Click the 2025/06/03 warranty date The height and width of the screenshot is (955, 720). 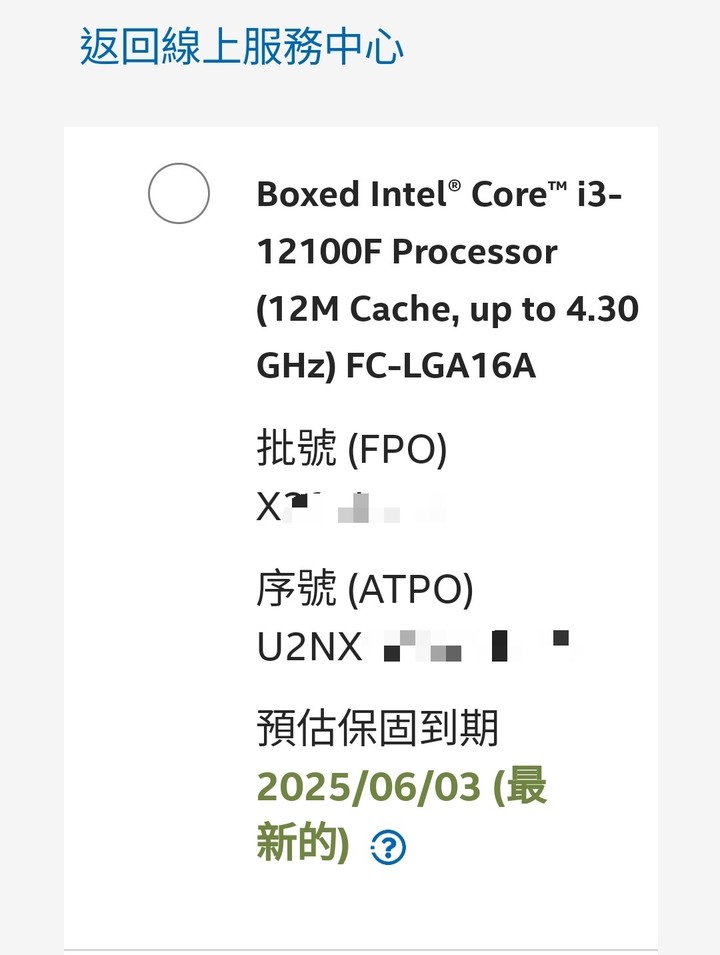pos(369,786)
